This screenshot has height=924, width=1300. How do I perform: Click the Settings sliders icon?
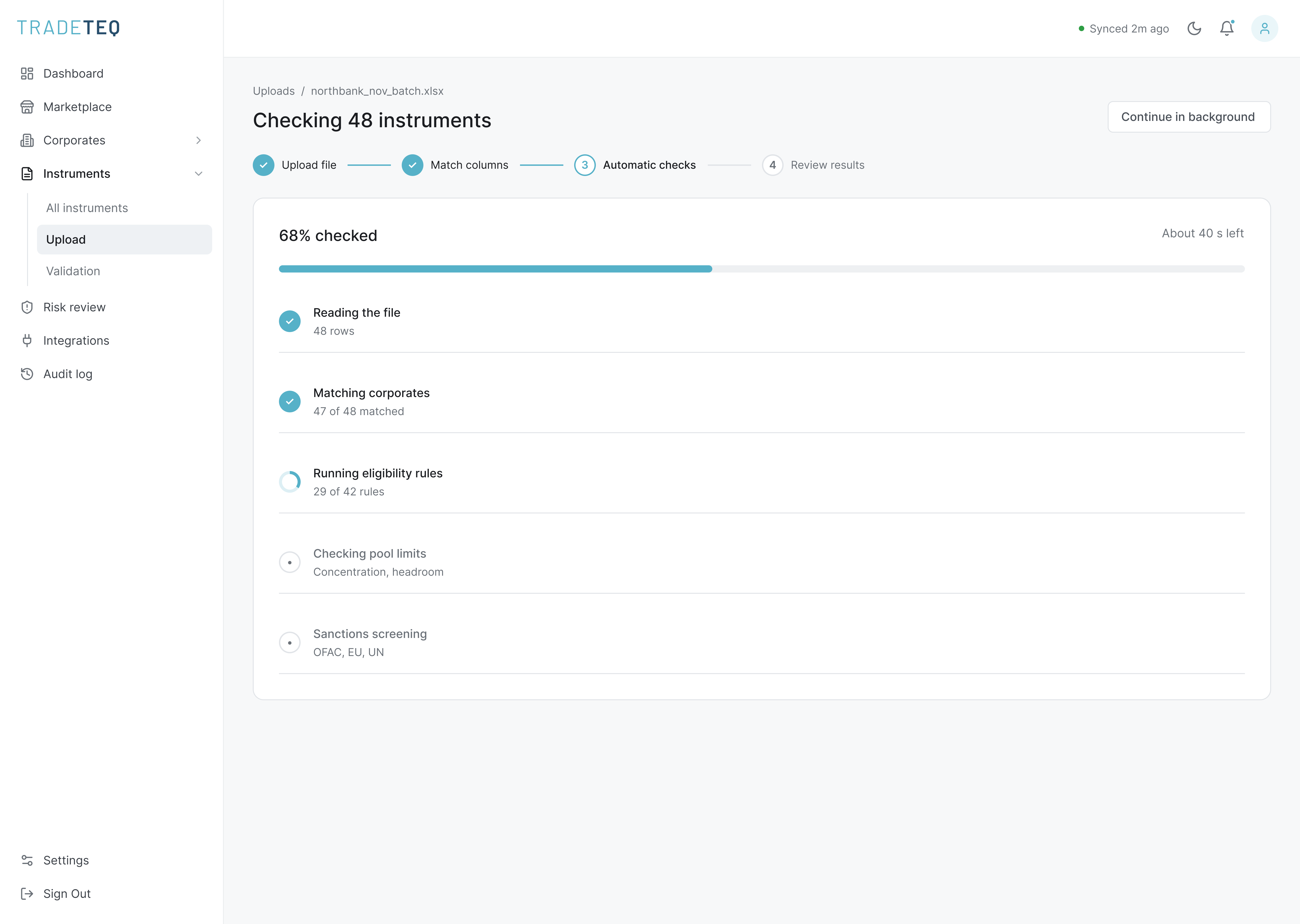click(x=27, y=860)
